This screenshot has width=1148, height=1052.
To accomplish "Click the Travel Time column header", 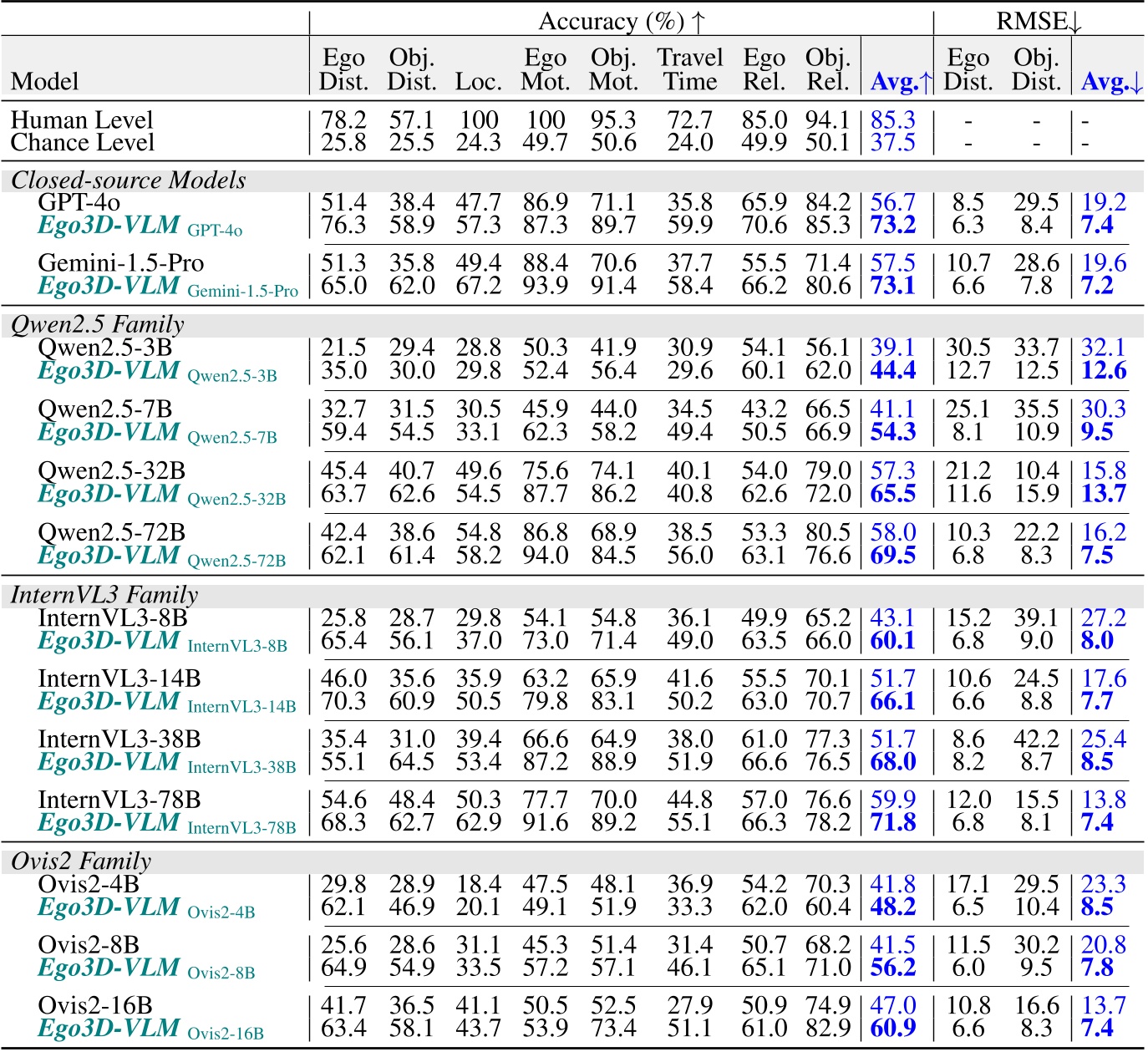I will click(689, 69).
